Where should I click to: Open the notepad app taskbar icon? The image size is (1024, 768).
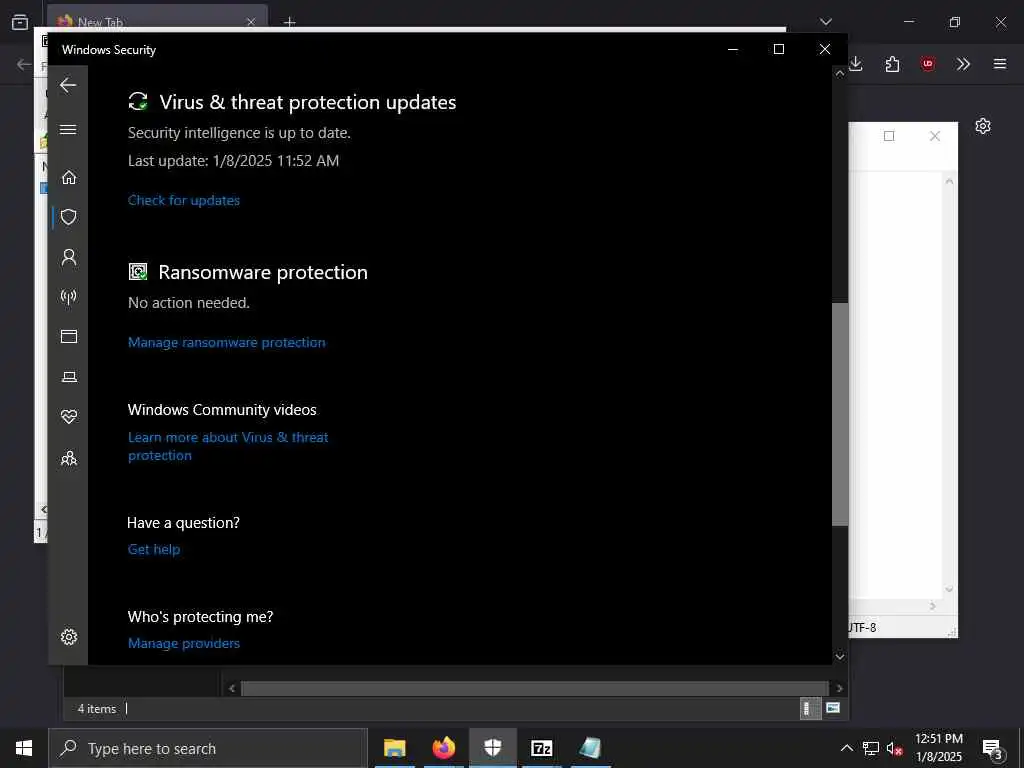click(x=590, y=748)
